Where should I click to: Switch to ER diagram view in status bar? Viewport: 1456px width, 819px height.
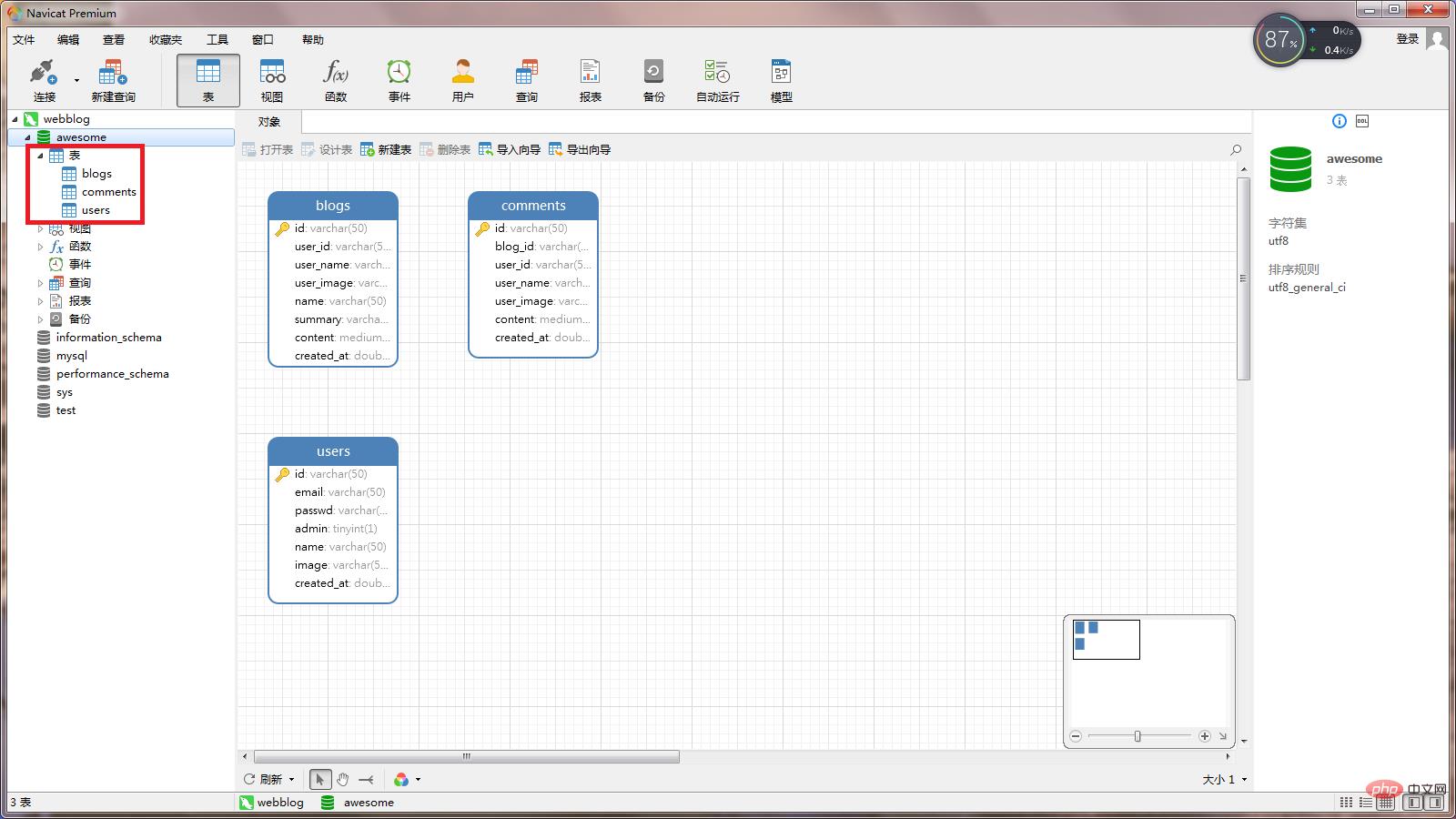pyautogui.click(x=1386, y=803)
